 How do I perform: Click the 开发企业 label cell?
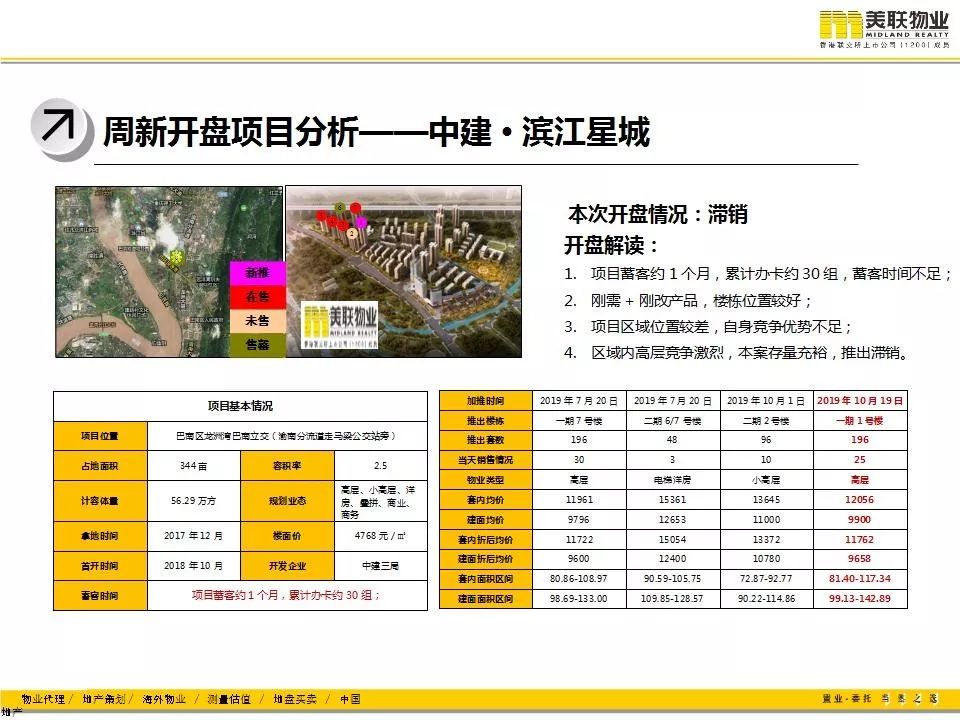tap(287, 566)
